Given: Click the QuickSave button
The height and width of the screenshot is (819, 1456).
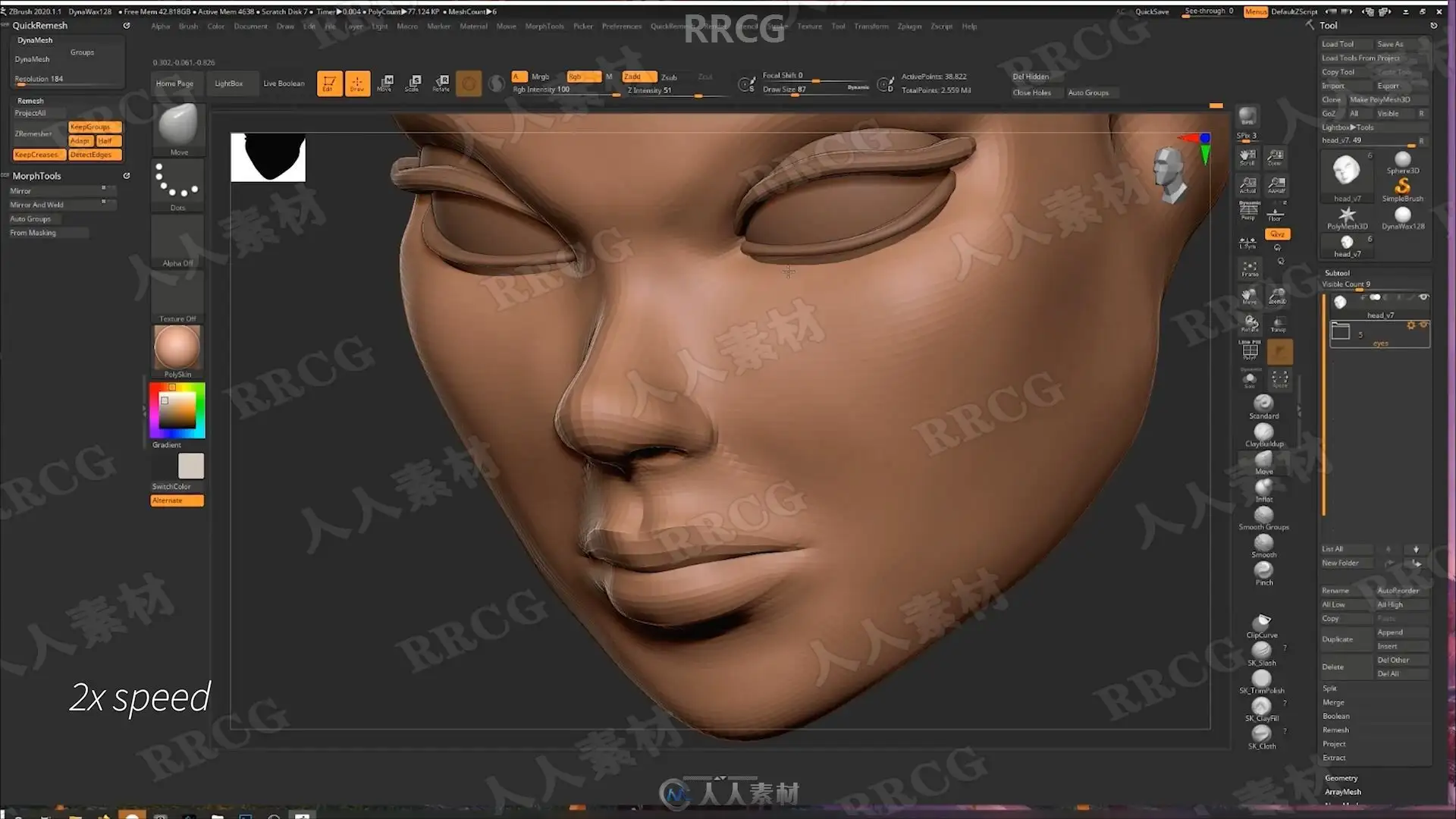Looking at the screenshot, I should (x=1151, y=11).
